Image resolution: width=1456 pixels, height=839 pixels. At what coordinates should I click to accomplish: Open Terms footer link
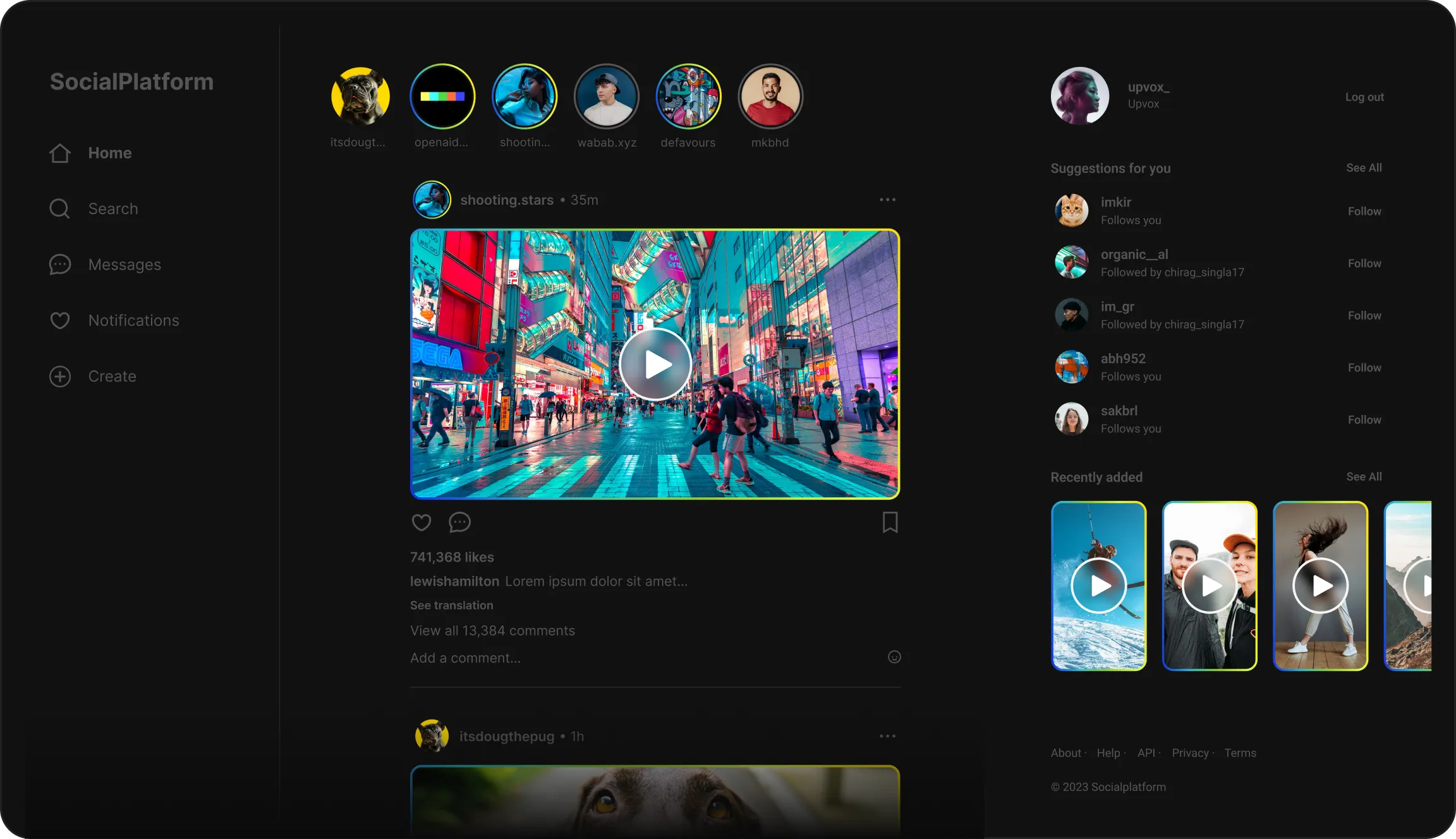1241,752
